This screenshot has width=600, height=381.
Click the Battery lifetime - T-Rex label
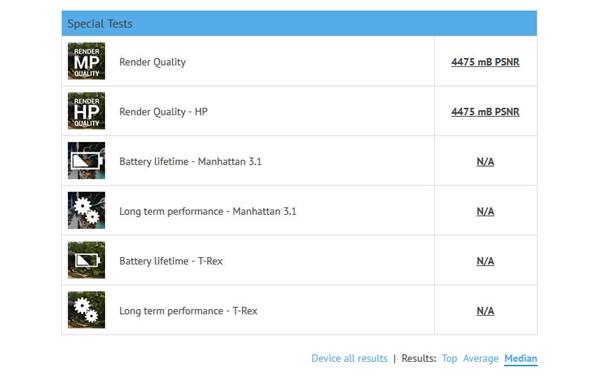click(x=171, y=261)
